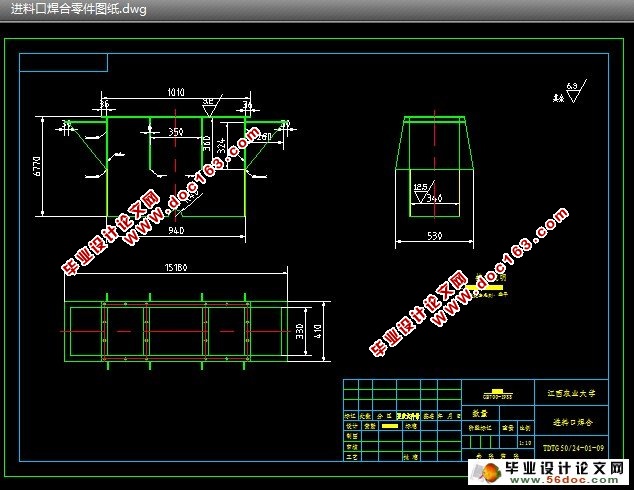Select the 410 vertical dimension text

[317, 332]
